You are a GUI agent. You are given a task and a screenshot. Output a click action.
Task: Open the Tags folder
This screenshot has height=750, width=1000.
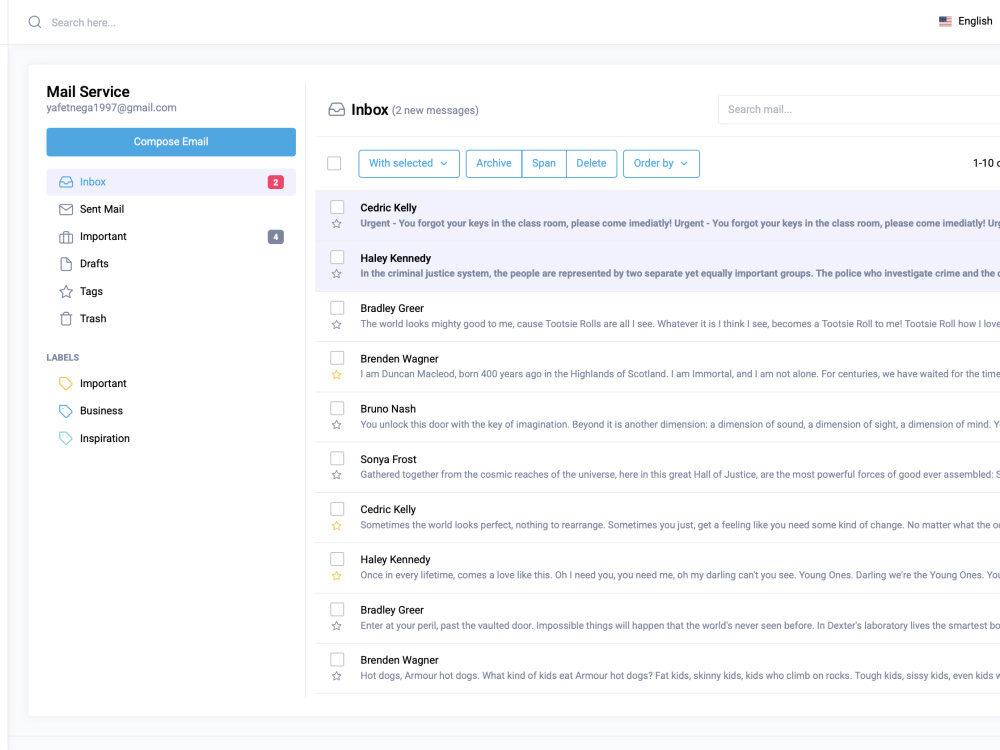pos(171,291)
